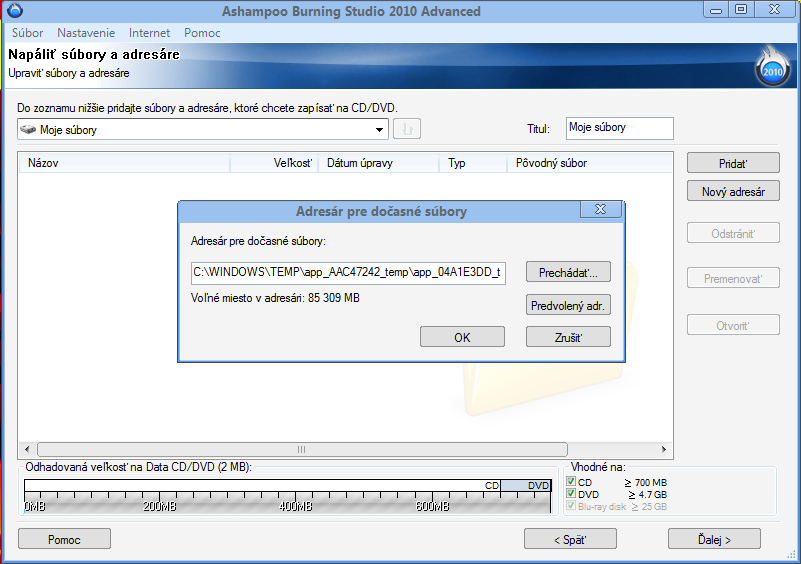The width and height of the screenshot is (801, 564).
Task: Click the bottom-left Pomoc button
Action: [64, 539]
